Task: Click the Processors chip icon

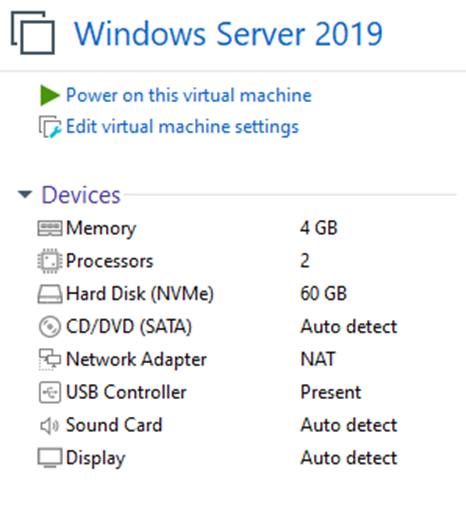Action: click(49, 261)
